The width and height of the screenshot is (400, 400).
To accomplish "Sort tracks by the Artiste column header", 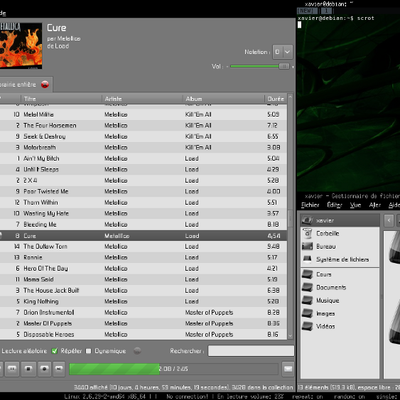I will point(142,99).
